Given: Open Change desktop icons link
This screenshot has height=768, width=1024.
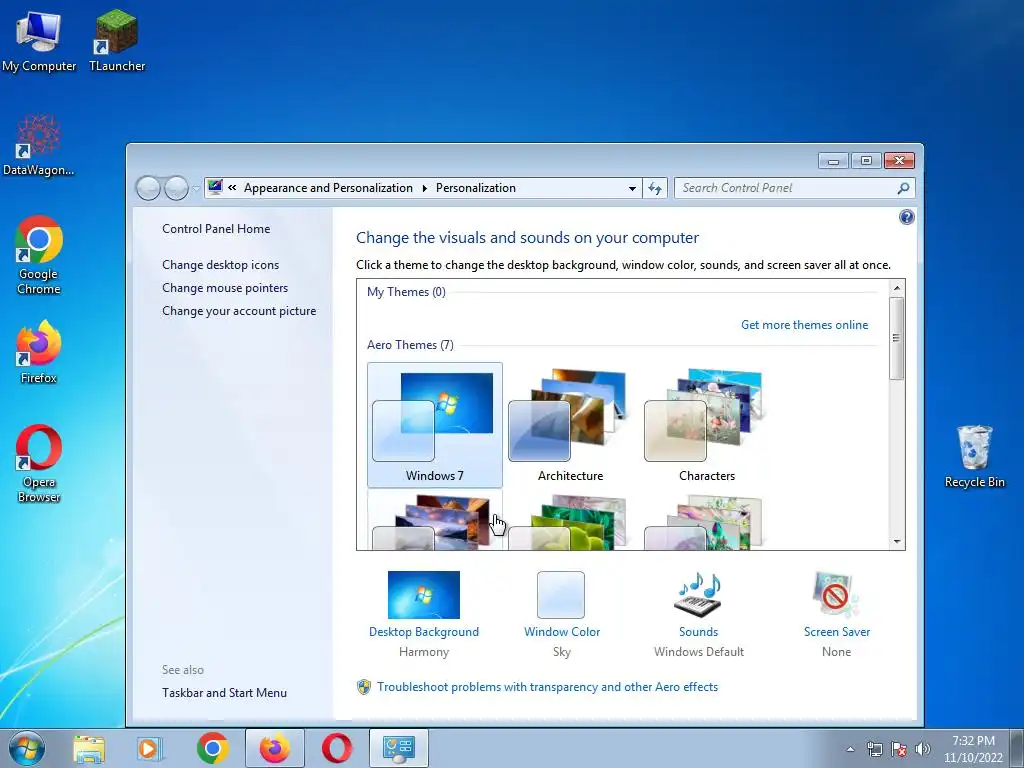Looking at the screenshot, I should click(221, 264).
